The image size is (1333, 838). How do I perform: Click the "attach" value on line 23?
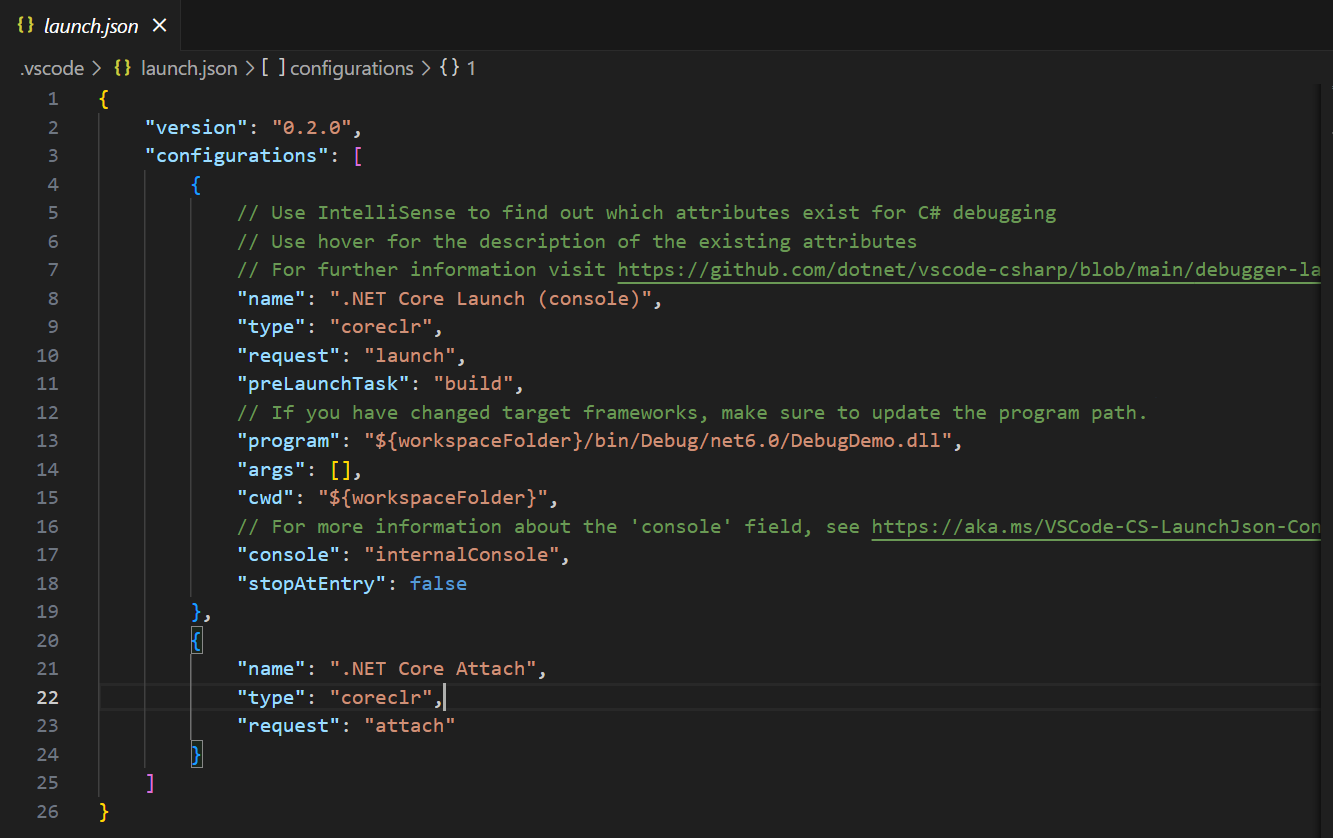pos(410,726)
